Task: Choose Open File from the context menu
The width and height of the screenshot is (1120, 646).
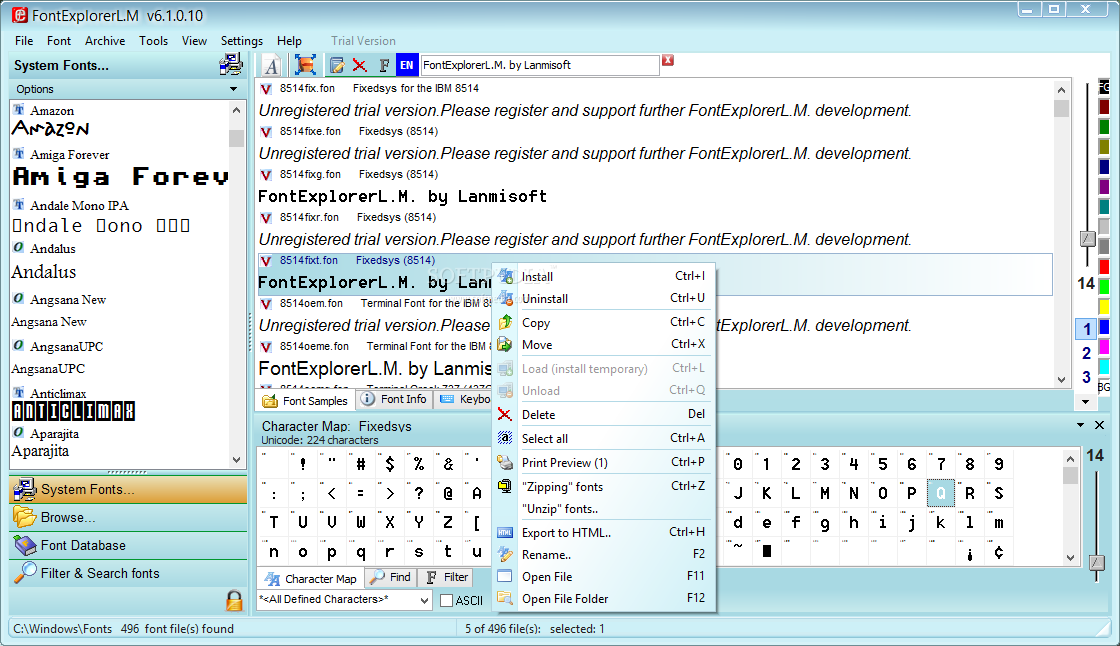Action: (603, 576)
